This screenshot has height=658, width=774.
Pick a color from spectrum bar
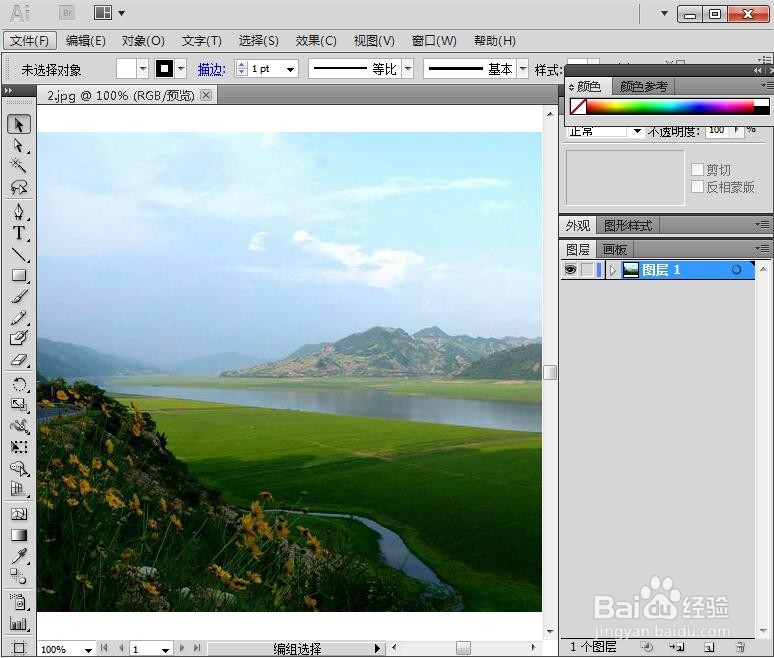coord(670,106)
